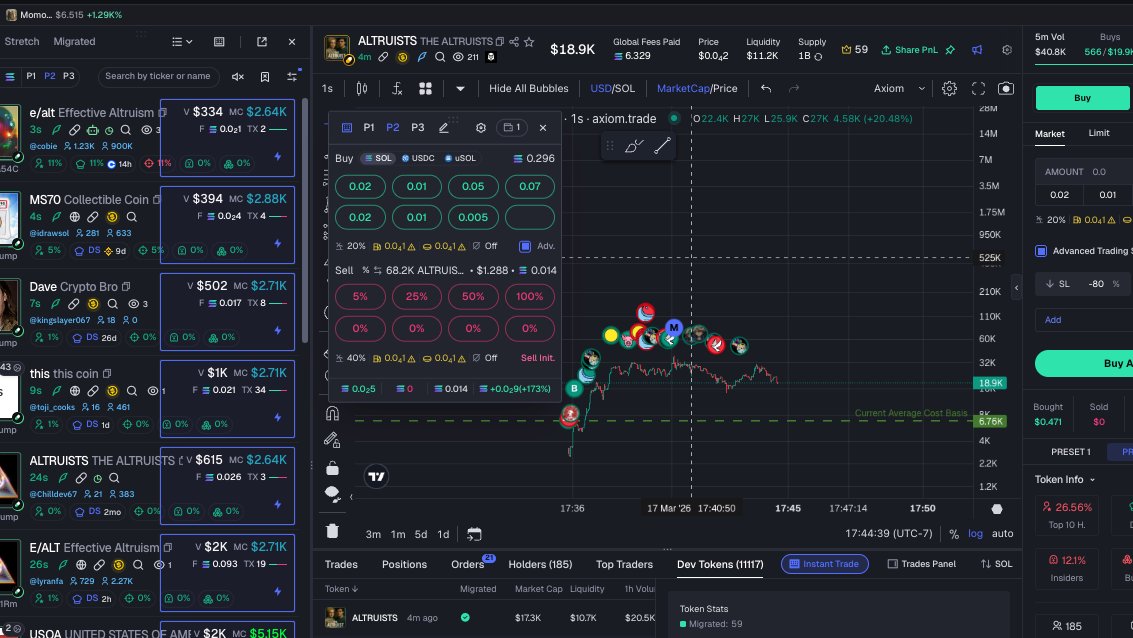The width and height of the screenshot is (1133, 638).
Task: Edit instant trade presets with pencil icon
Action: [x=444, y=127]
